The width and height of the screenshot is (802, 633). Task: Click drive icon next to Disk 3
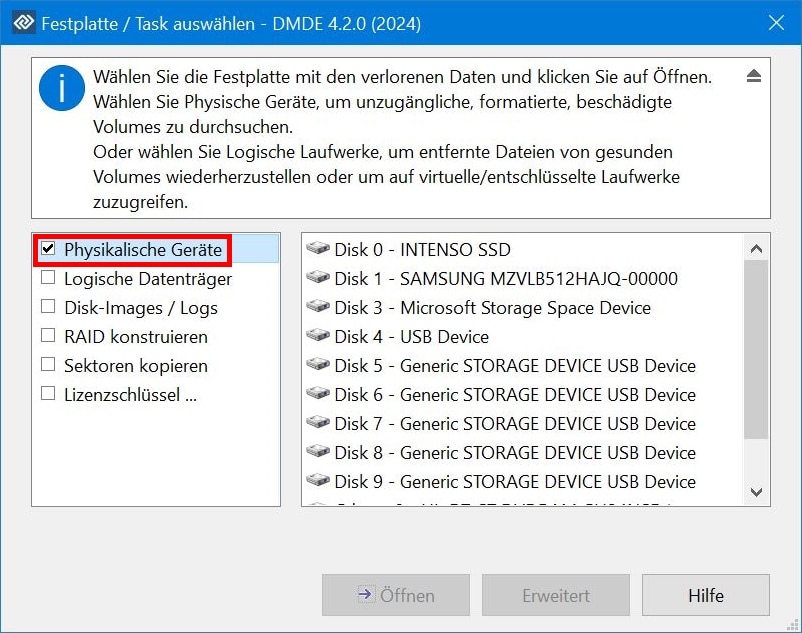[318, 307]
